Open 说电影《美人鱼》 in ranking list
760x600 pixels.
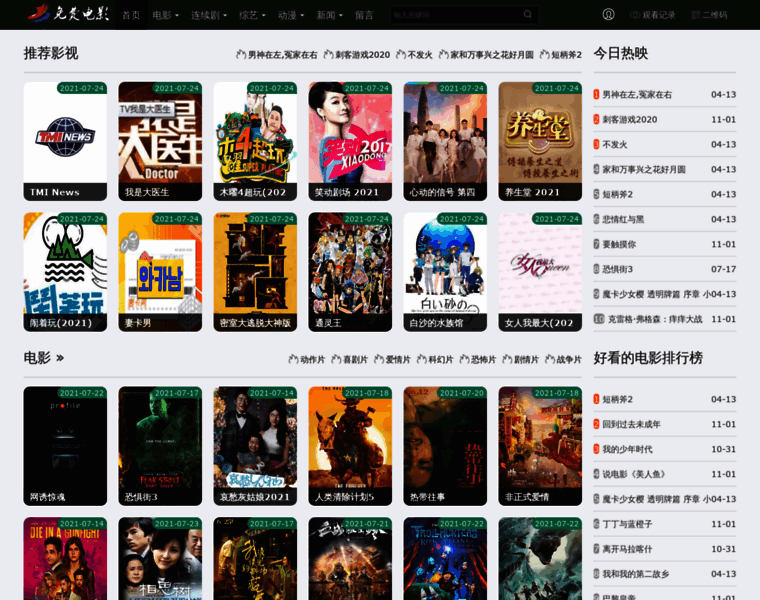pyautogui.click(x=634, y=474)
